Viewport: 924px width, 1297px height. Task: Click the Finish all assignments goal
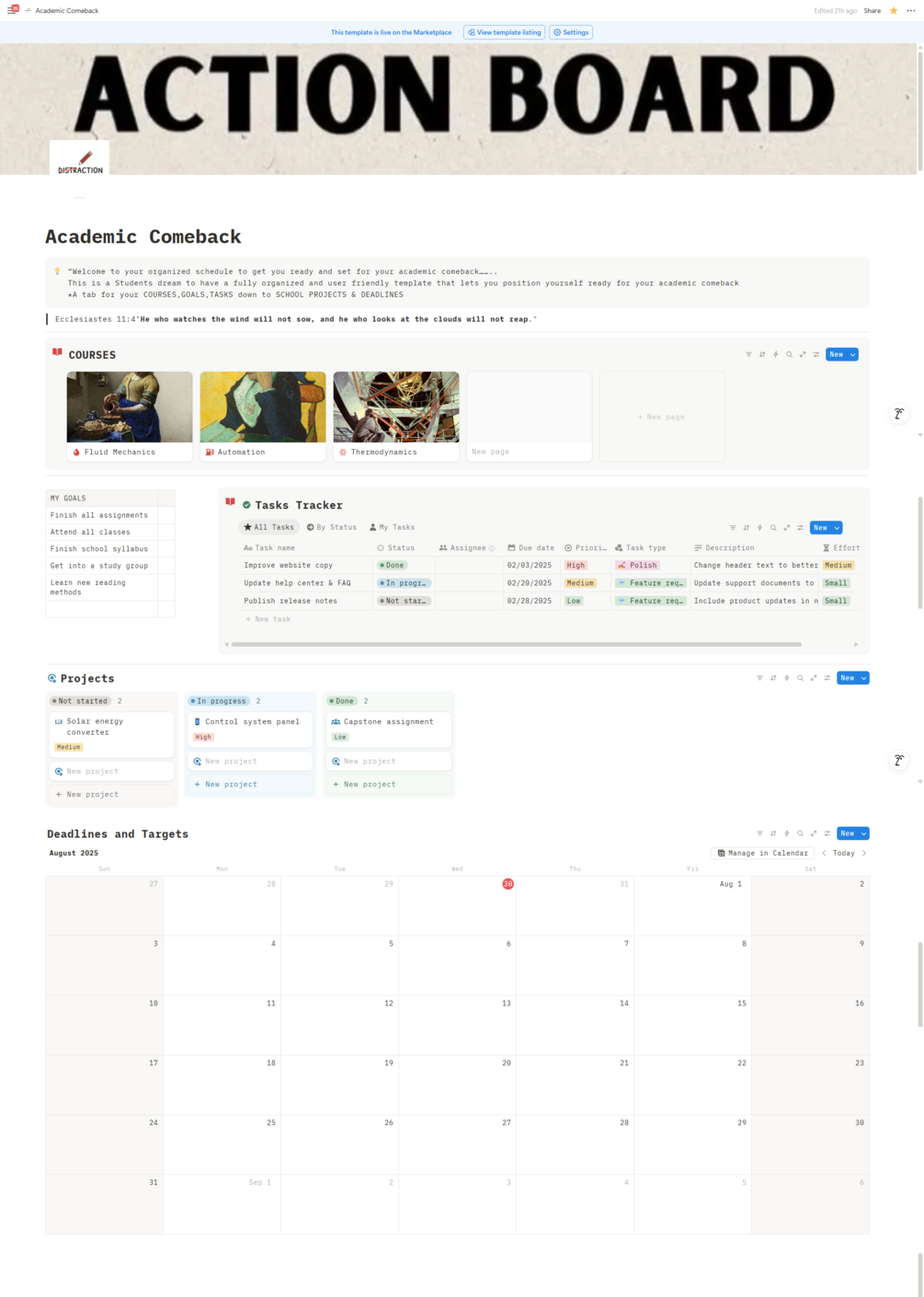pyautogui.click(x=99, y=515)
